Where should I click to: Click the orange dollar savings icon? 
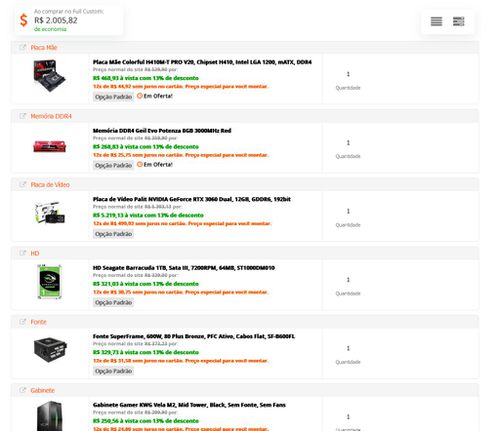23,20
